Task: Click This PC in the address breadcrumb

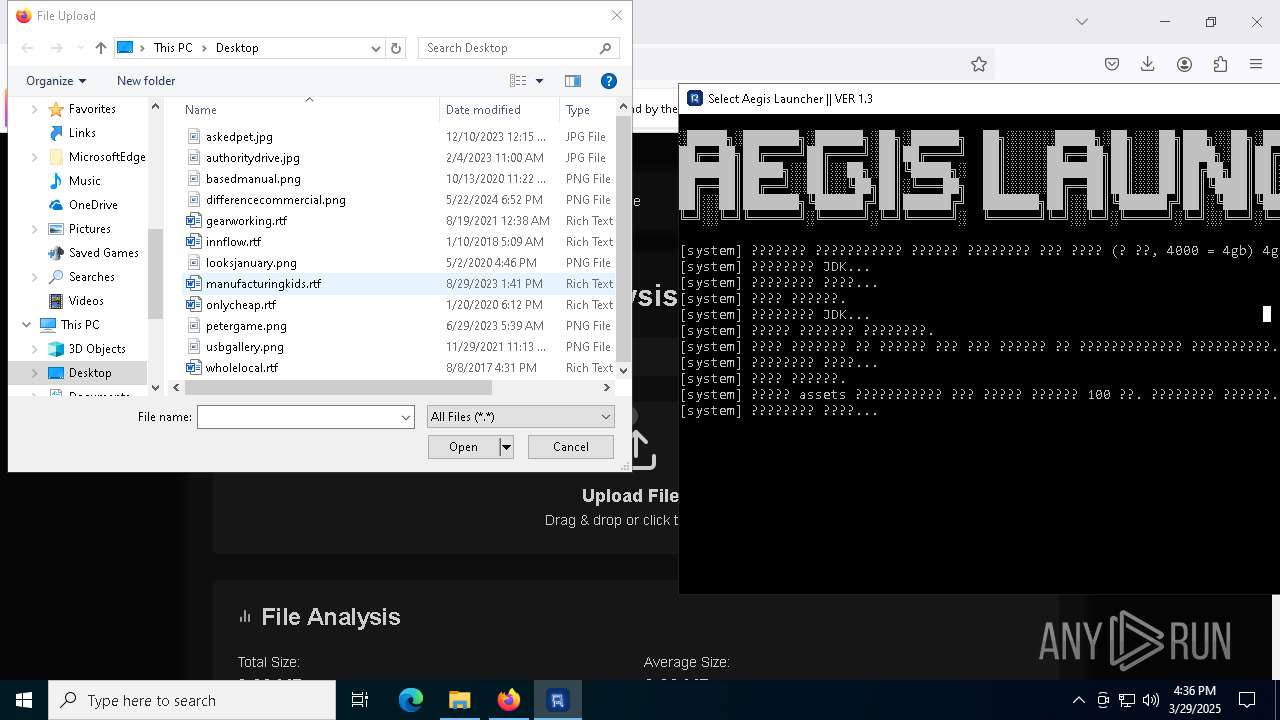Action: pyautogui.click(x=173, y=48)
